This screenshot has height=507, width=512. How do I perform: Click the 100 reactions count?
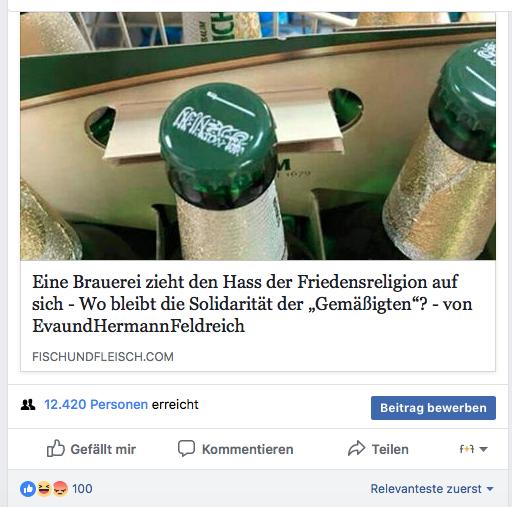[x=82, y=489]
